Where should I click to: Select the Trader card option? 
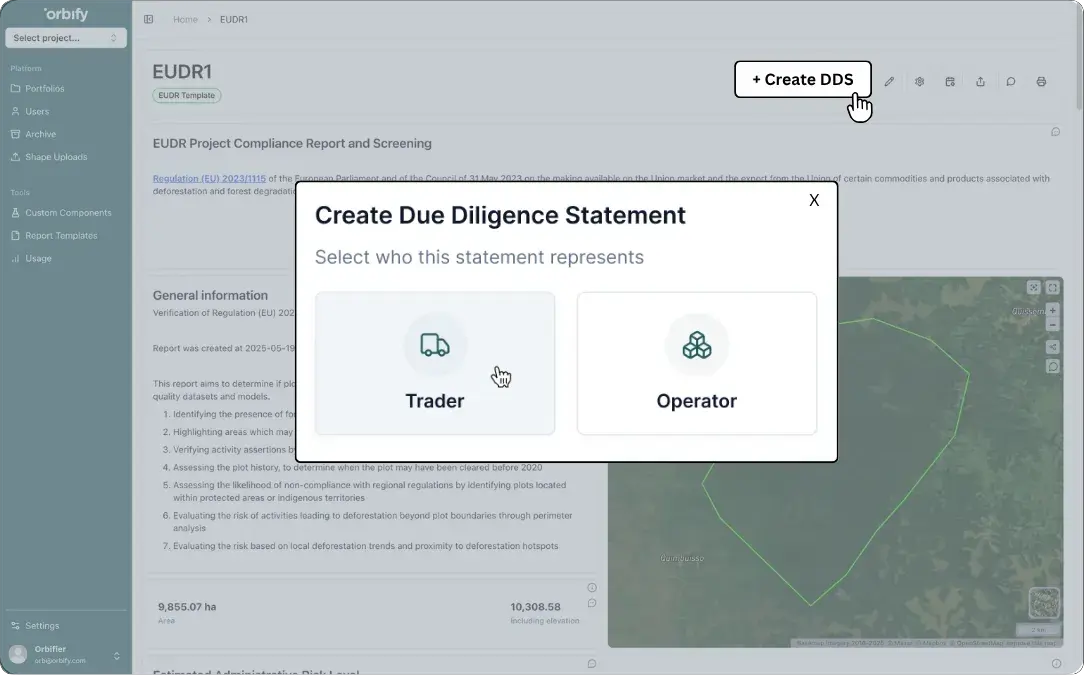[435, 364]
